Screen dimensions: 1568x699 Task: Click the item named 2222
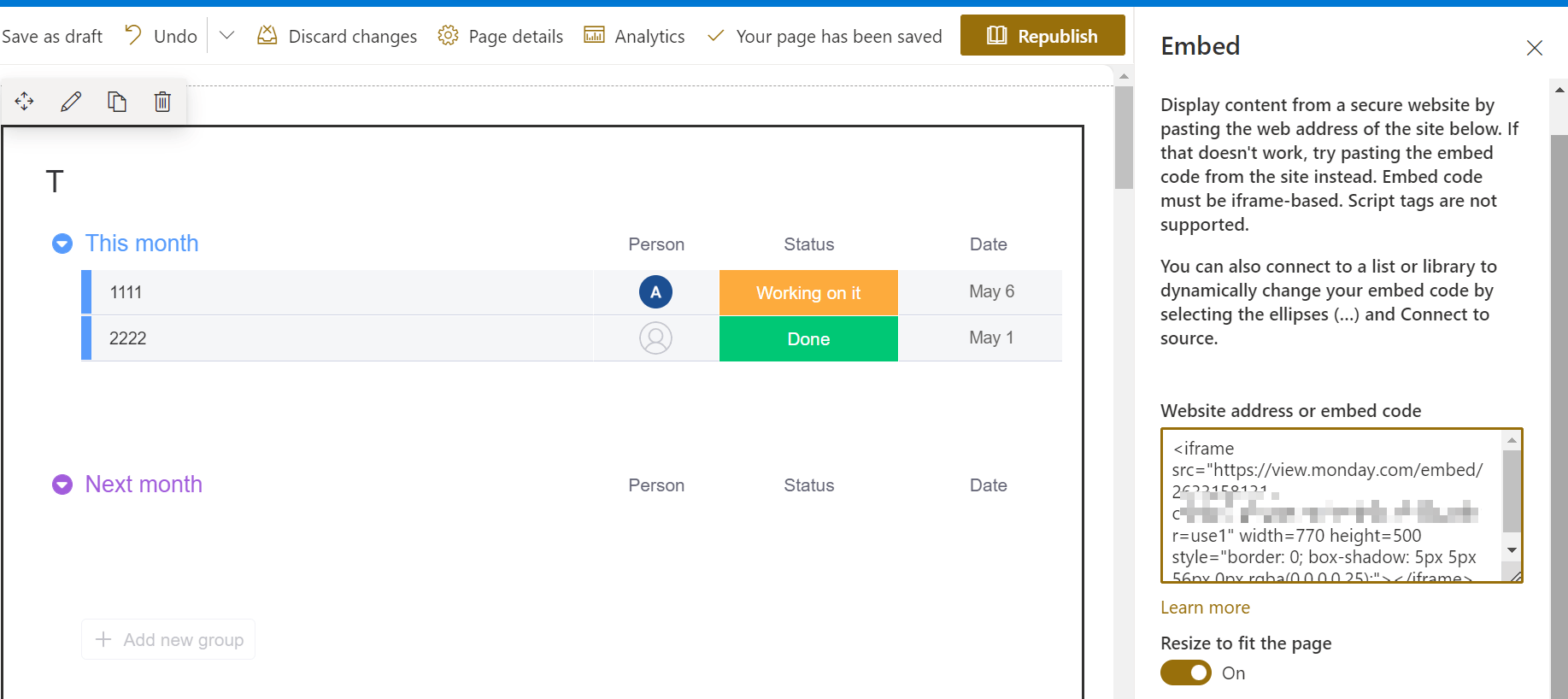click(x=128, y=338)
